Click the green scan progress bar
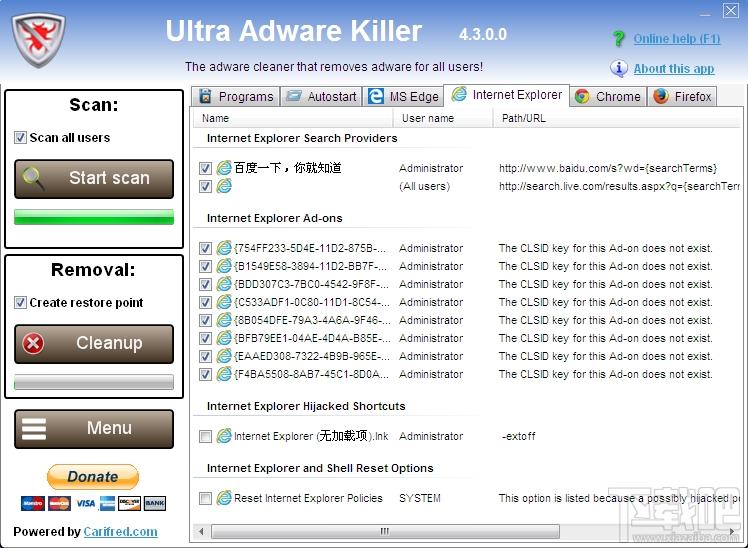This screenshot has width=748, height=548. [x=94, y=217]
